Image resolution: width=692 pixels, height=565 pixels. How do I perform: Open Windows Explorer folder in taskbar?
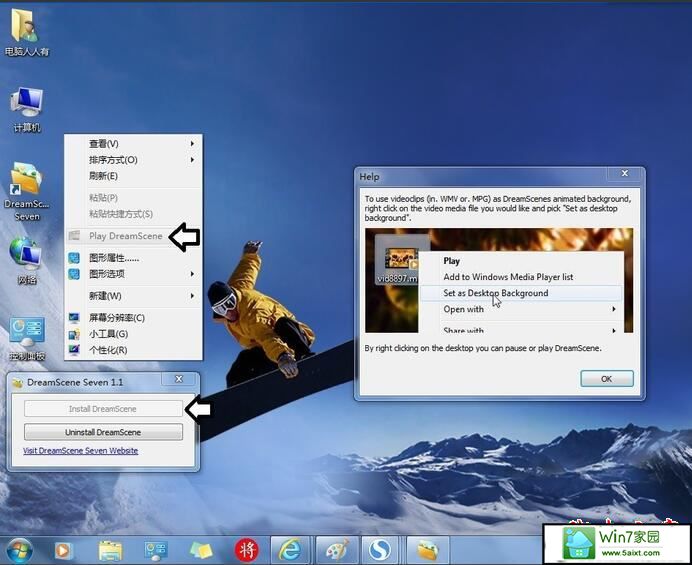coord(110,550)
